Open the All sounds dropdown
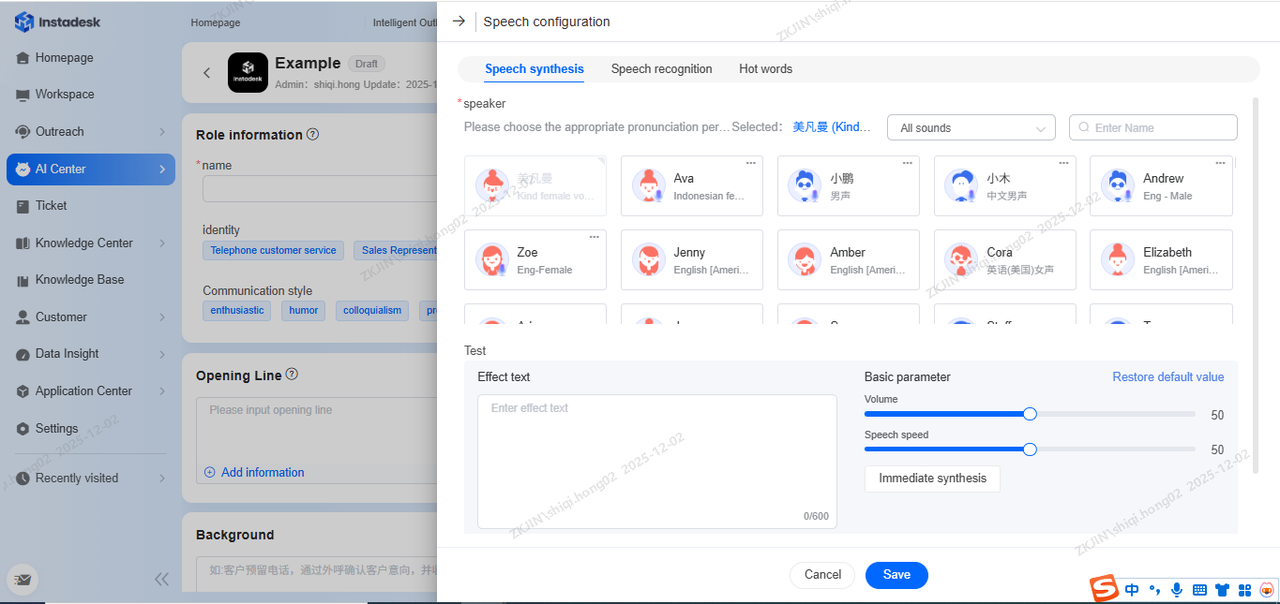Viewport: 1280px width, 604px height. tap(971, 128)
